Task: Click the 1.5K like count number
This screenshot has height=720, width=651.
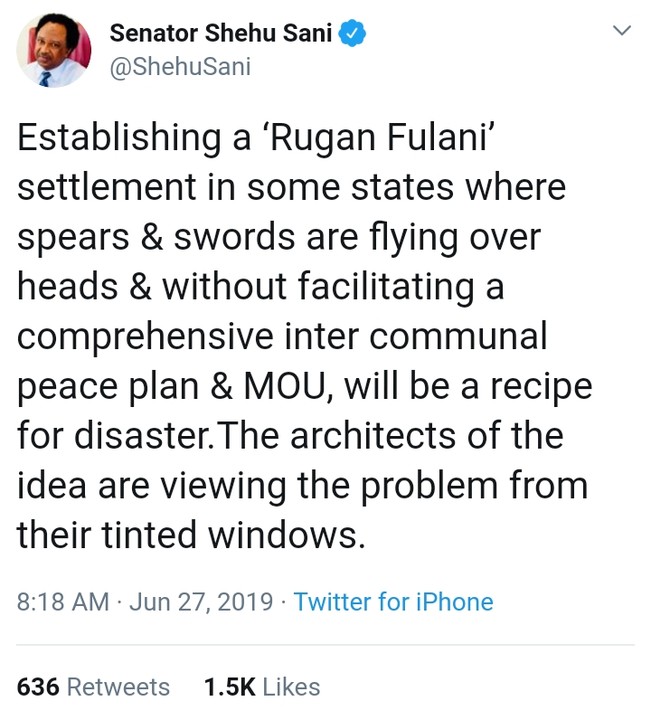Action: click(x=229, y=687)
